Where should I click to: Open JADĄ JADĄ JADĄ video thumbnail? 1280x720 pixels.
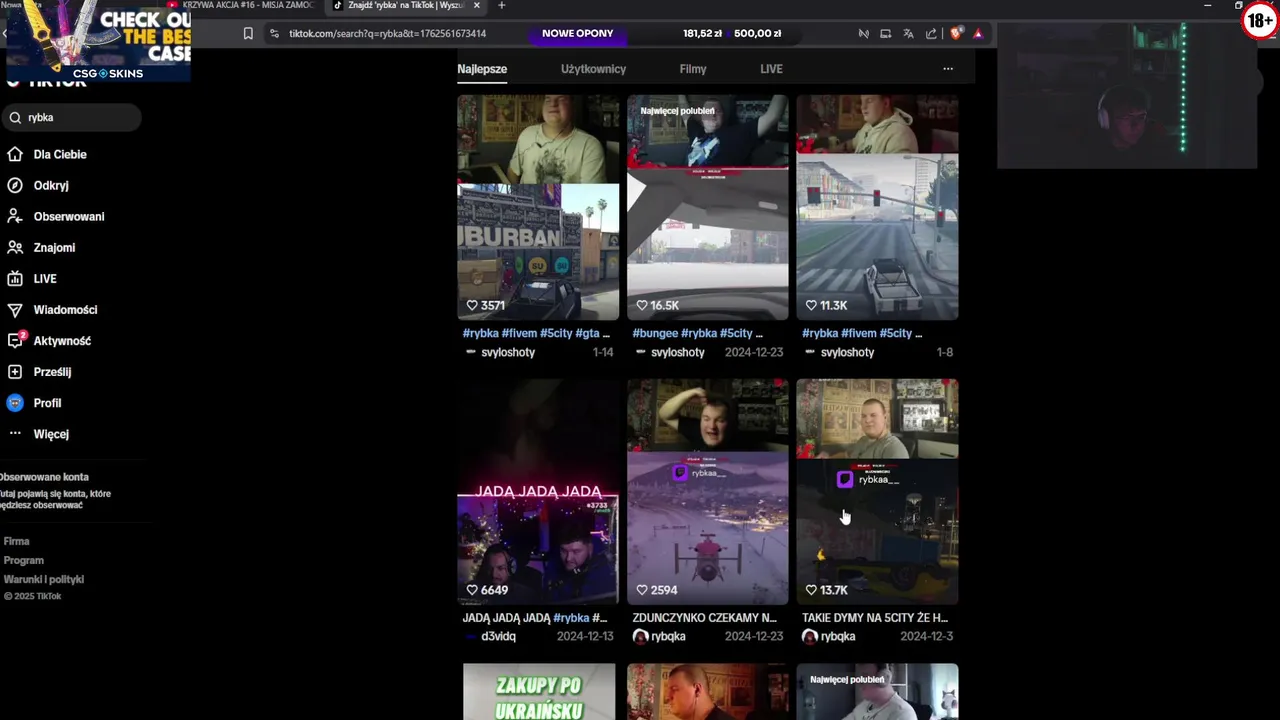pyautogui.click(x=538, y=491)
